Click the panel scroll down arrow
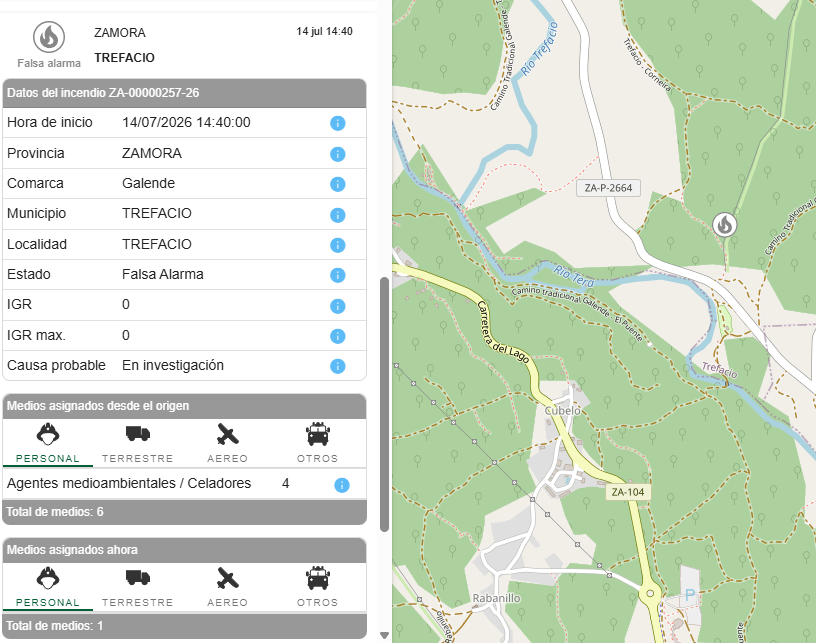Screen dimensions: 816x643 (x=385, y=635)
